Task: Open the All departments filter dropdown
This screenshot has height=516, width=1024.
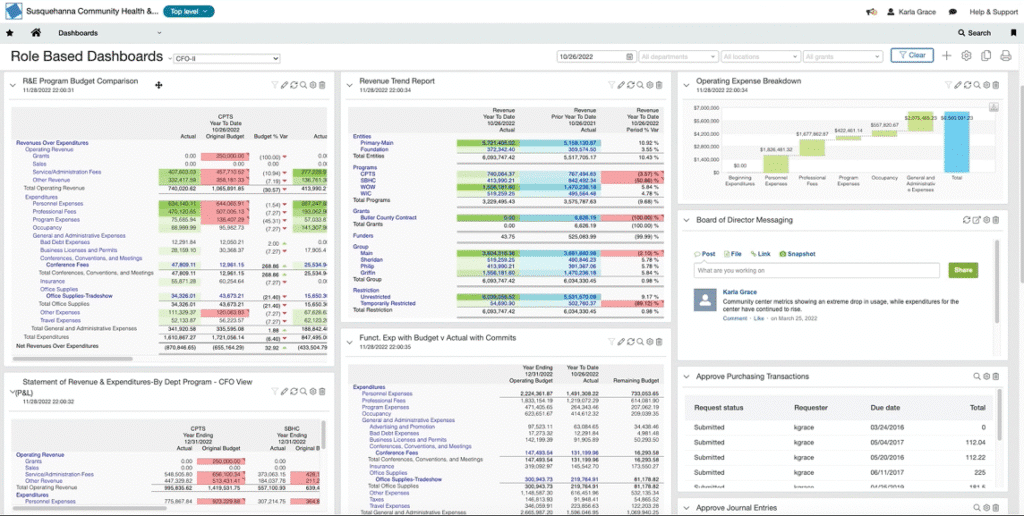Action: coord(679,57)
